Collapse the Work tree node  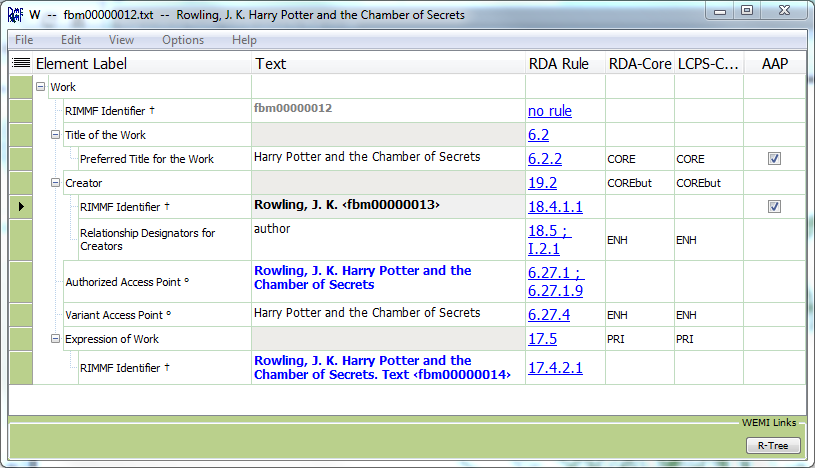coord(41,86)
